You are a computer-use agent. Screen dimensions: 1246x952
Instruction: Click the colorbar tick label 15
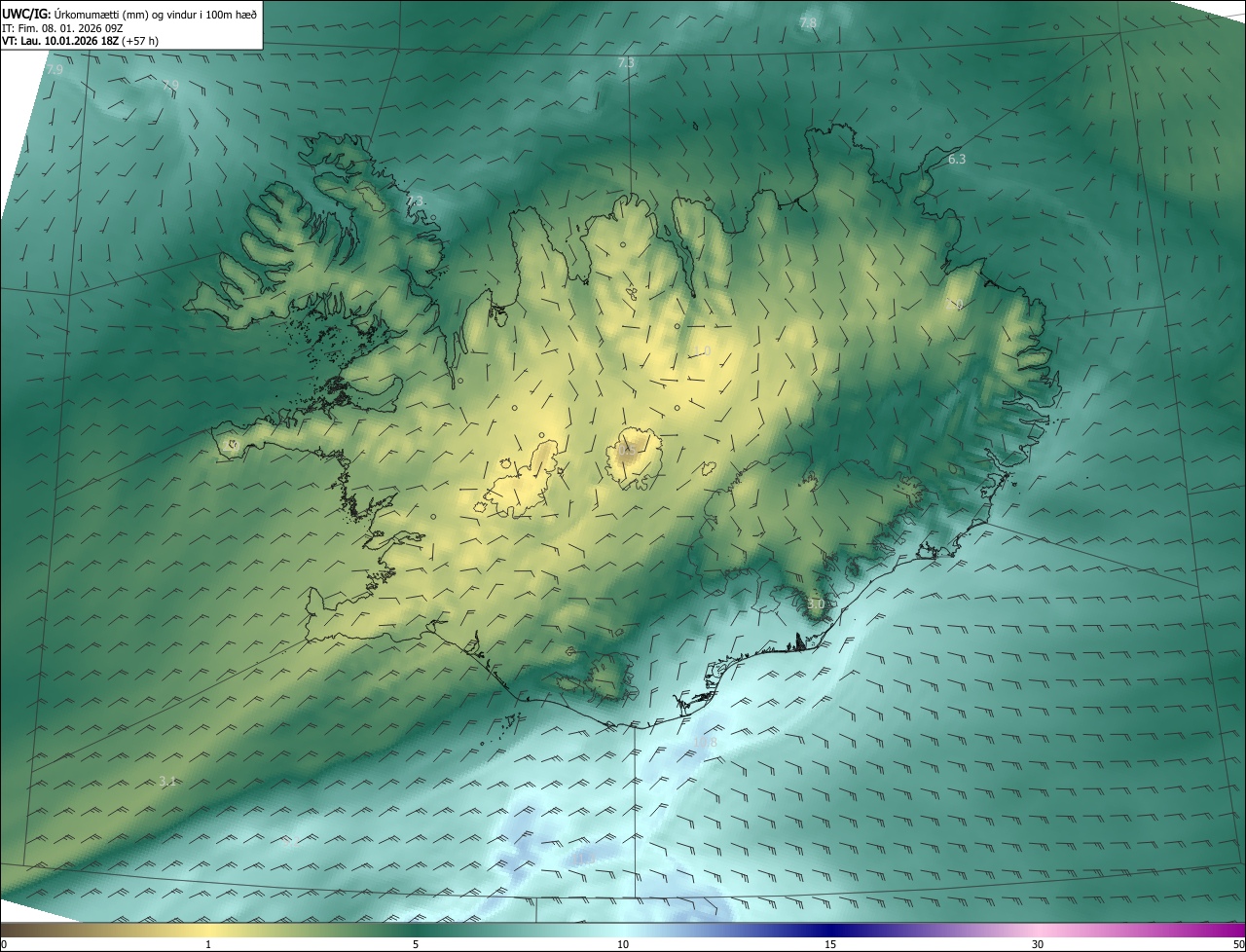830,944
